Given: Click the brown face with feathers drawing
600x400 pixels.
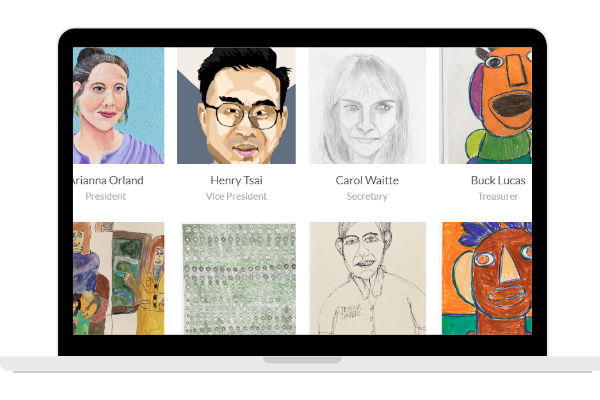Looking at the screenshot, I should pos(487,278).
